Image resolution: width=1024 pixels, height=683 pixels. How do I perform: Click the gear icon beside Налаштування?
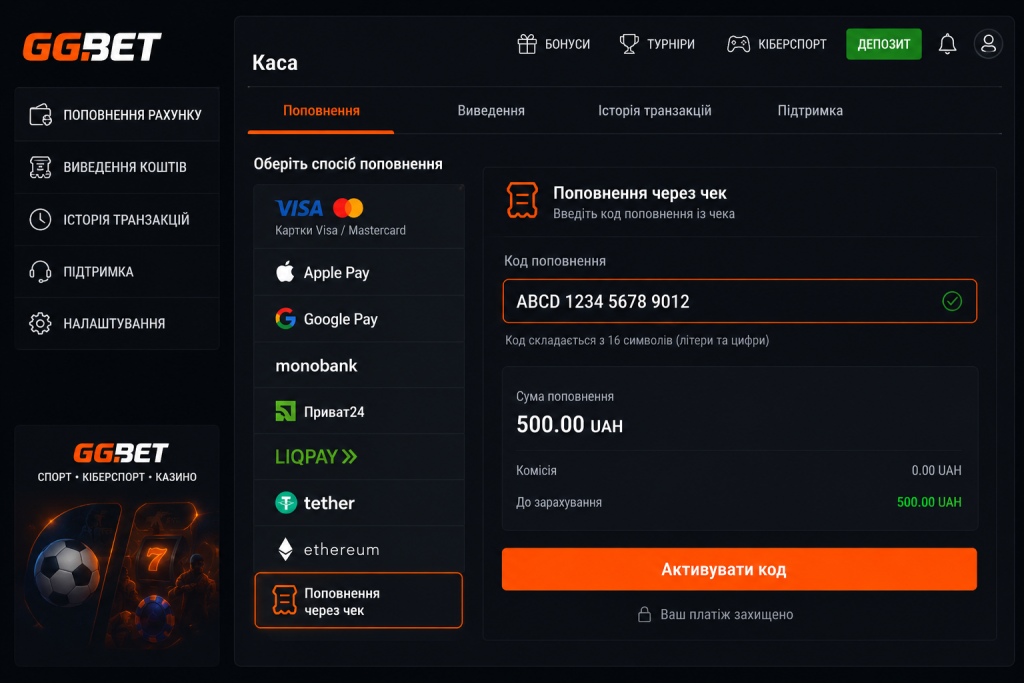pos(40,323)
